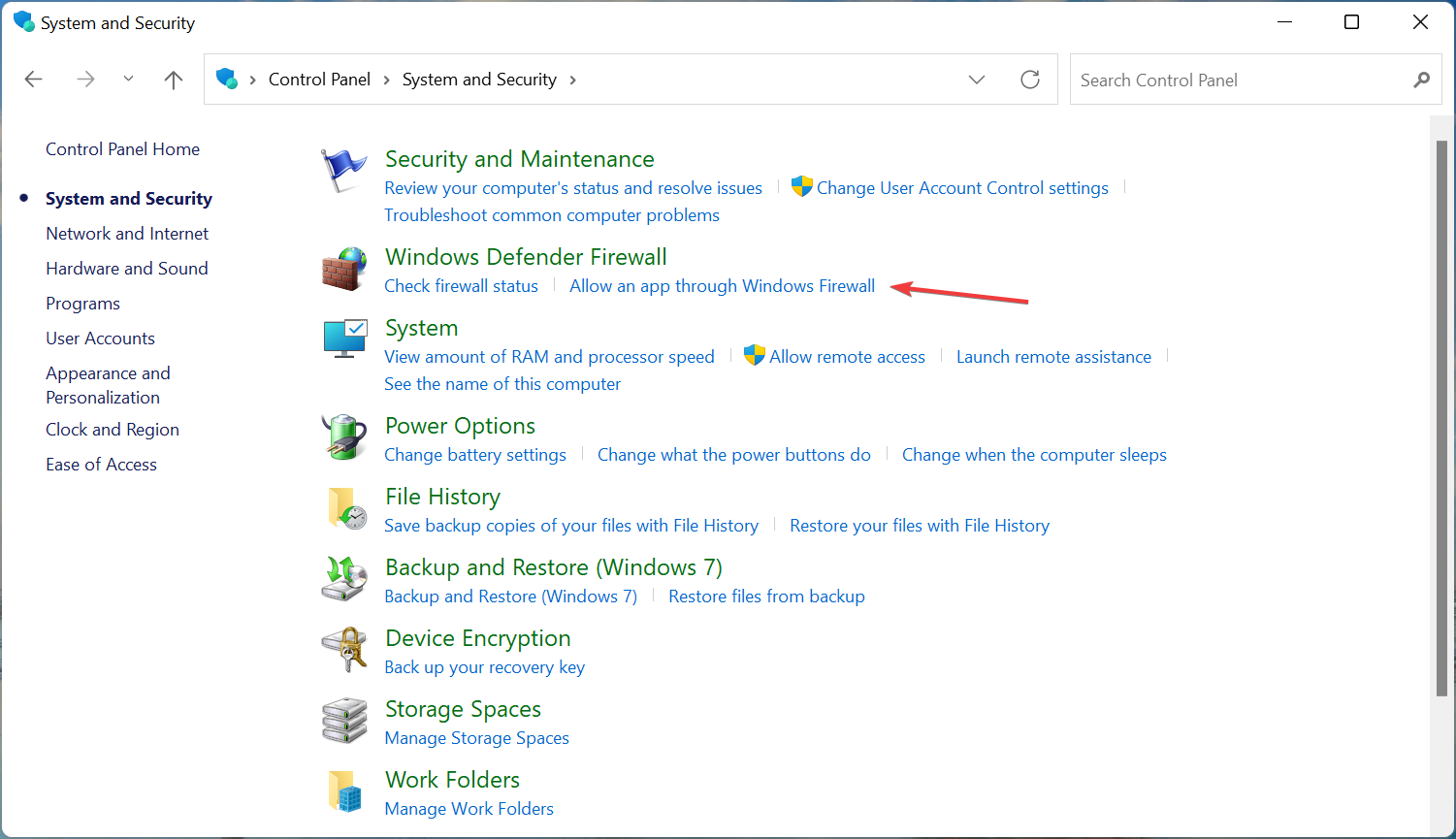This screenshot has width=1456, height=839.
Task: Click the title bar System and Security icon
Action: click(23, 21)
